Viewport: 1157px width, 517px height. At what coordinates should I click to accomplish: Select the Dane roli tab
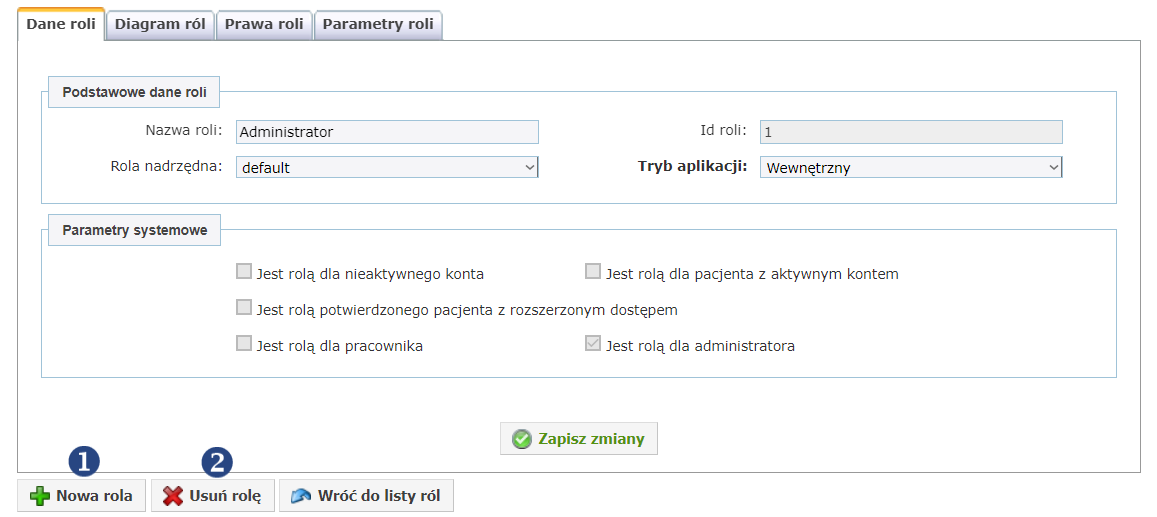click(x=61, y=24)
